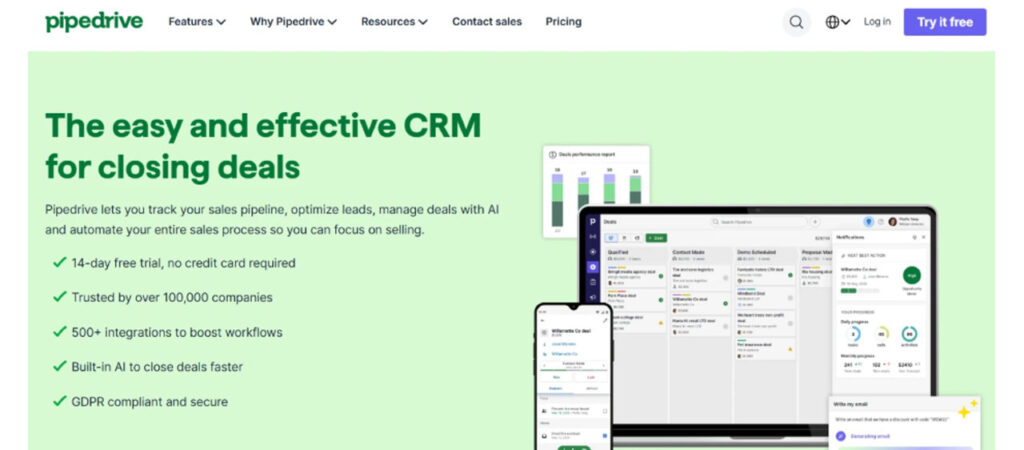Click the phone mockup showing Willamette Co deal

573,377
